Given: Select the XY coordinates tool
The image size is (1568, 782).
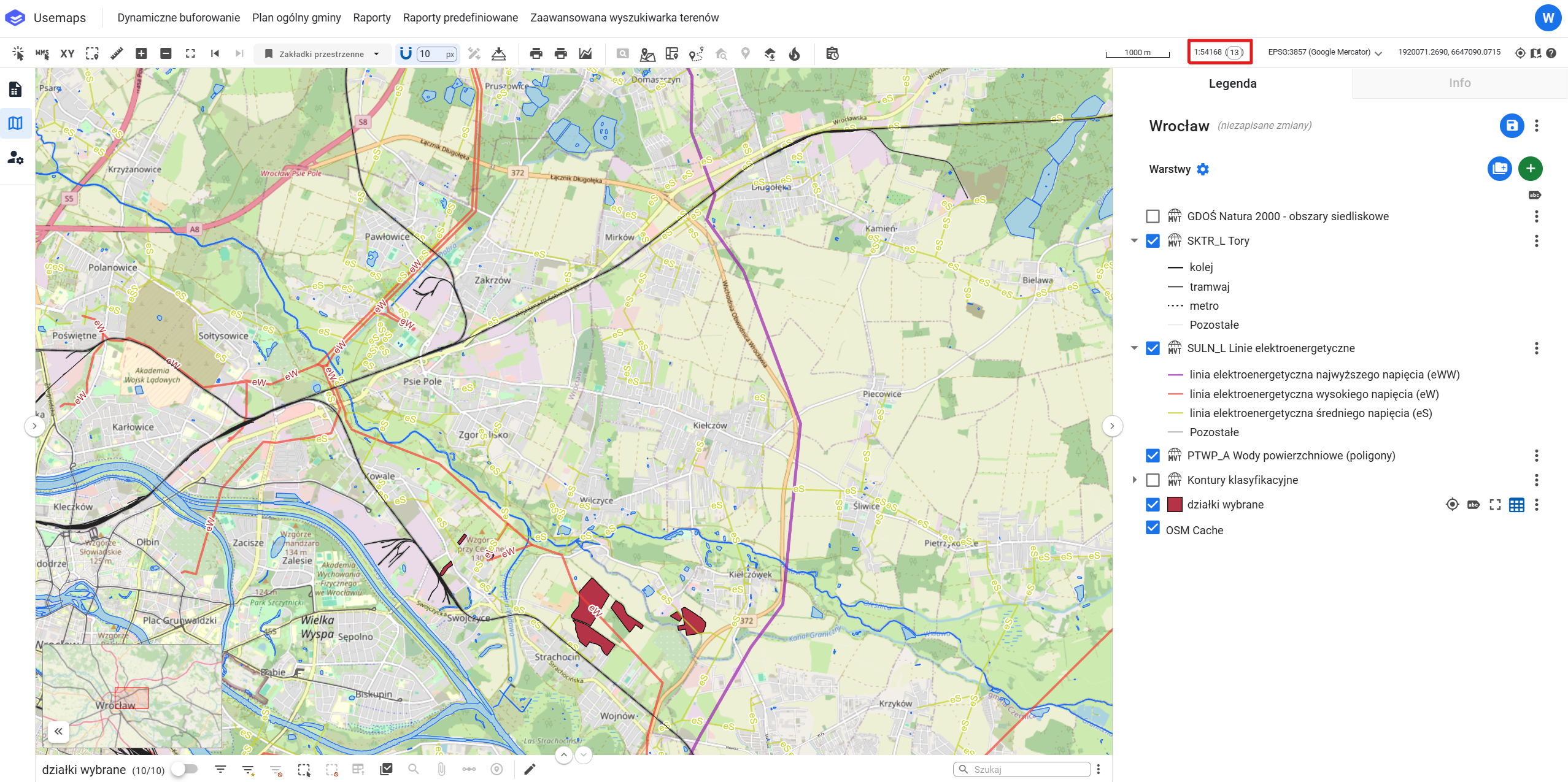Looking at the screenshot, I should (68, 54).
